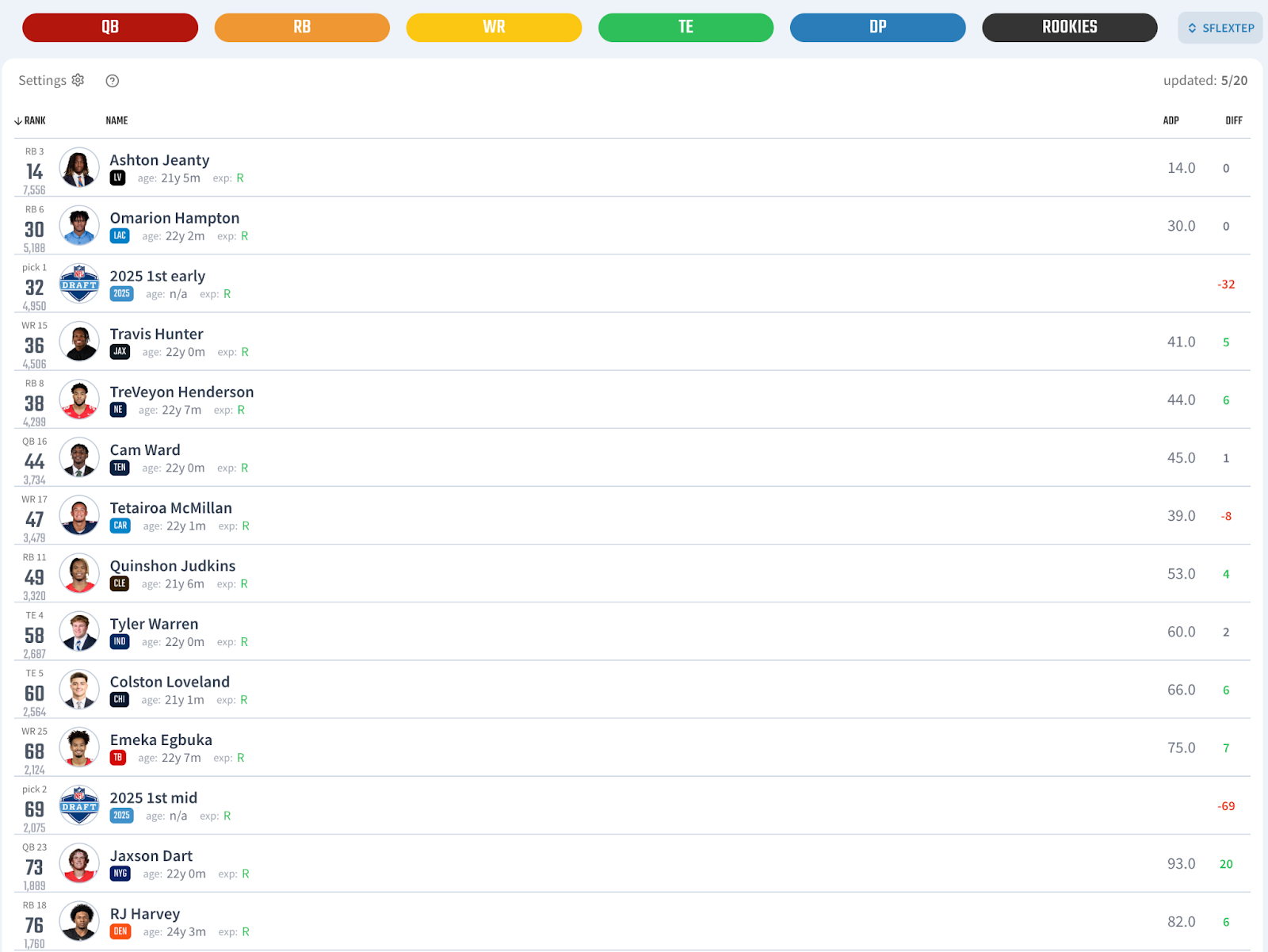Click the updated: 5/20 text
This screenshot has height=952, width=1268.
pos(1205,80)
